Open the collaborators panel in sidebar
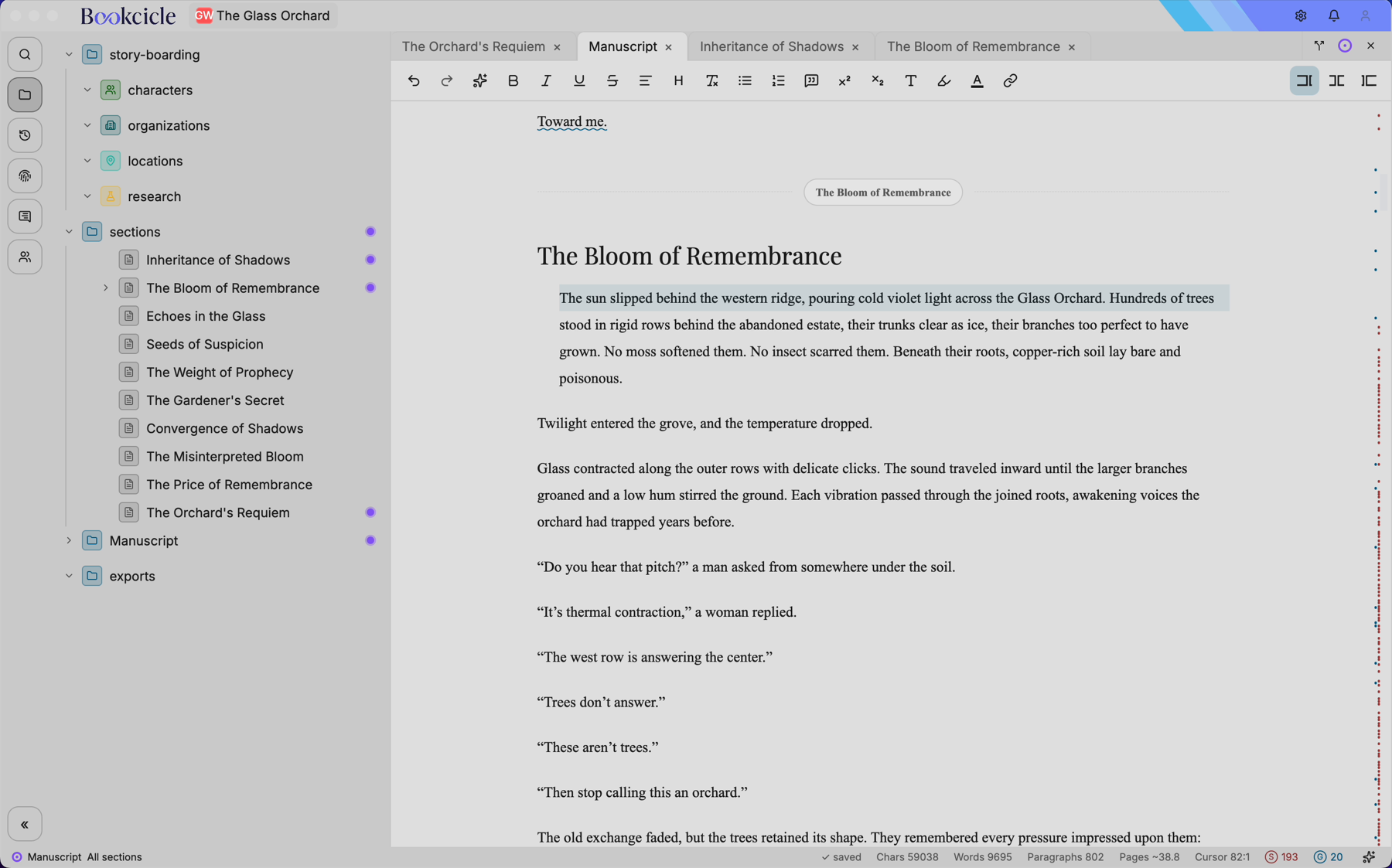1392x868 pixels. click(x=25, y=257)
